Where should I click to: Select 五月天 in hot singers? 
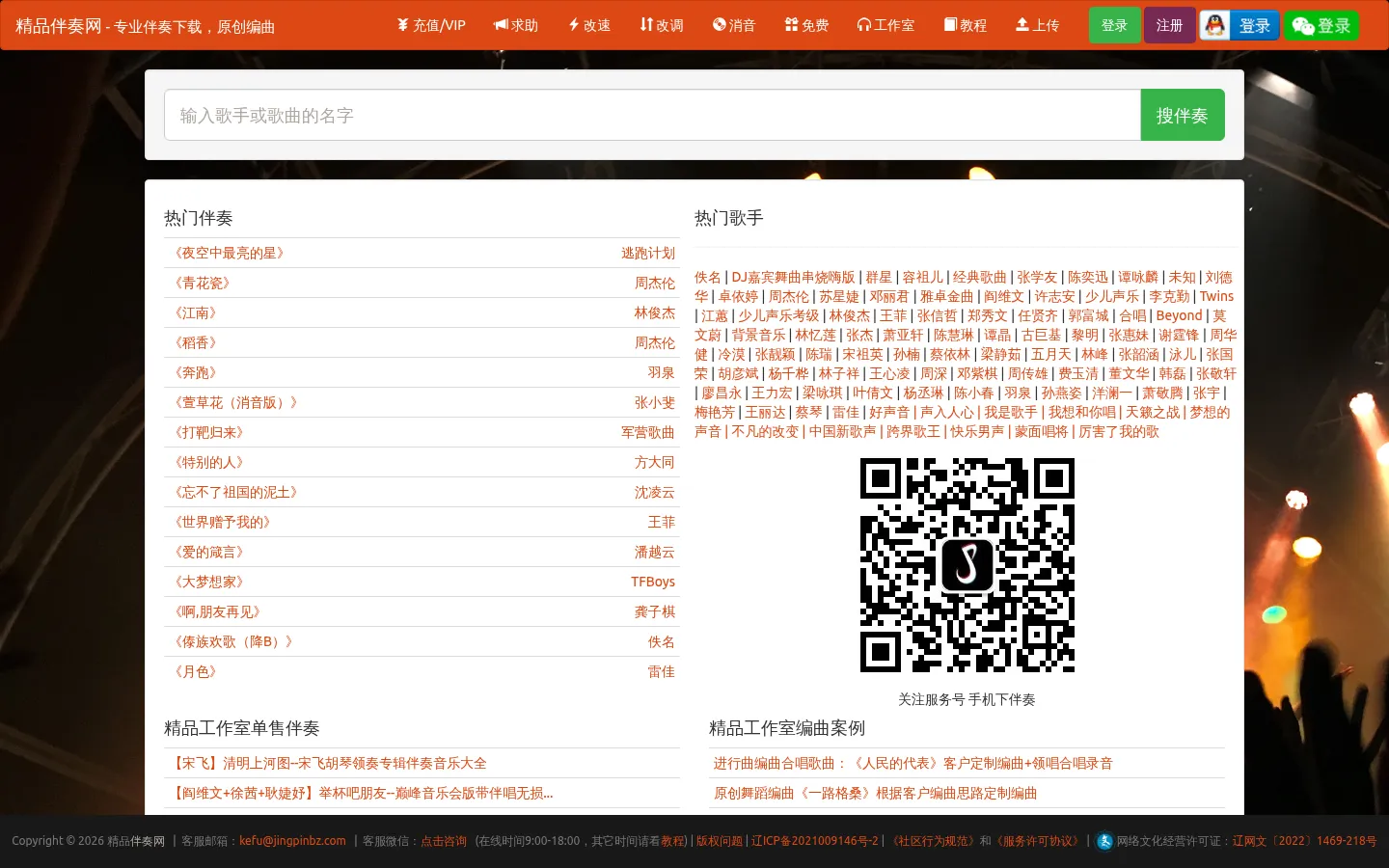point(1051,354)
